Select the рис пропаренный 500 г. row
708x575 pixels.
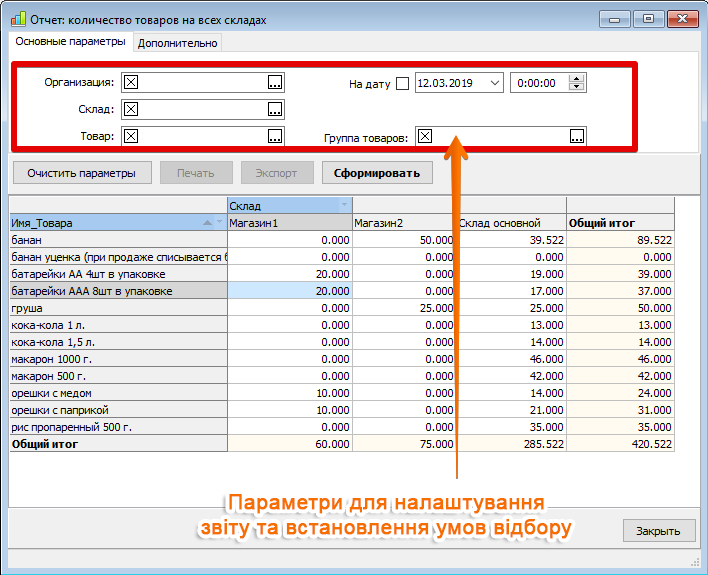coord(118,427)
